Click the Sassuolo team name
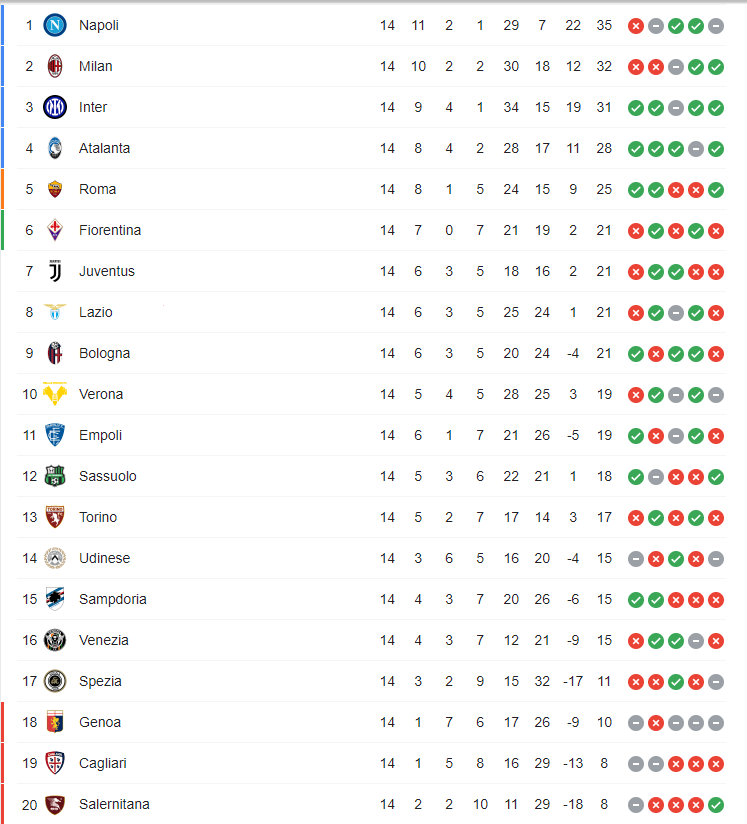Viewport: 747px width, 824px height. [108, 476]
